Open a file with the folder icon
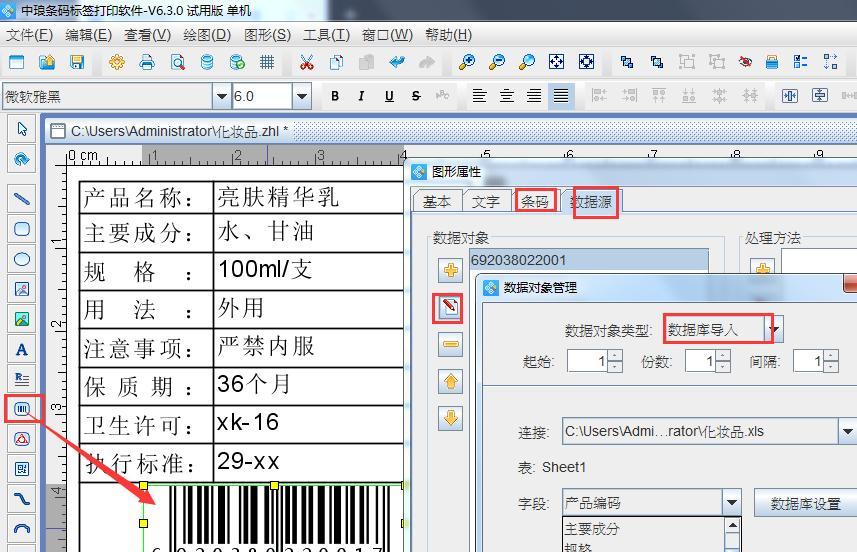 point(47,62)
